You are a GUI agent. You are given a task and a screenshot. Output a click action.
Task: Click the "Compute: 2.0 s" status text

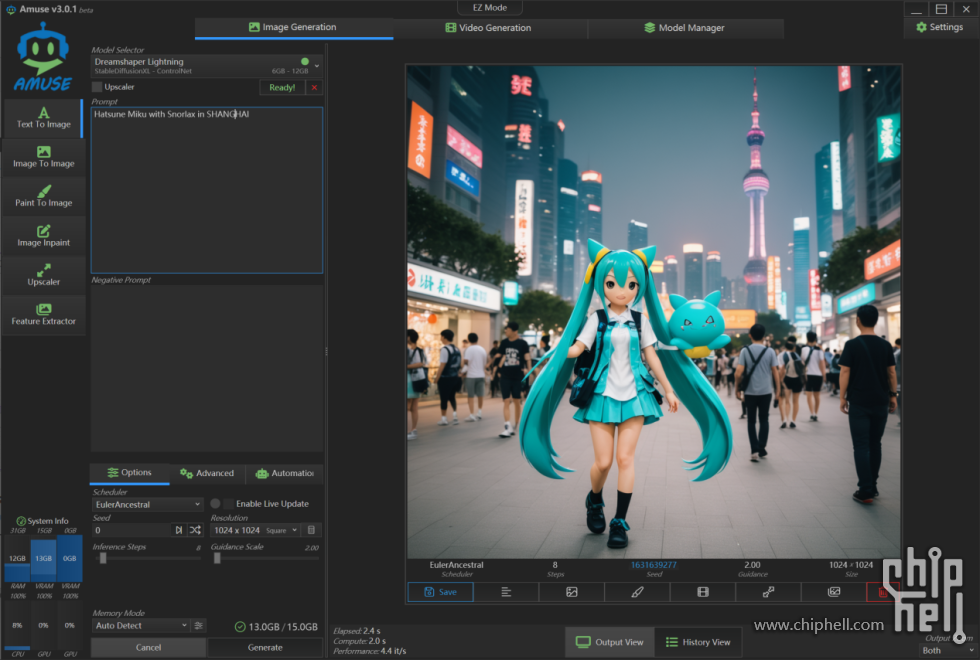pyautogui.click(x=359, y=641)
